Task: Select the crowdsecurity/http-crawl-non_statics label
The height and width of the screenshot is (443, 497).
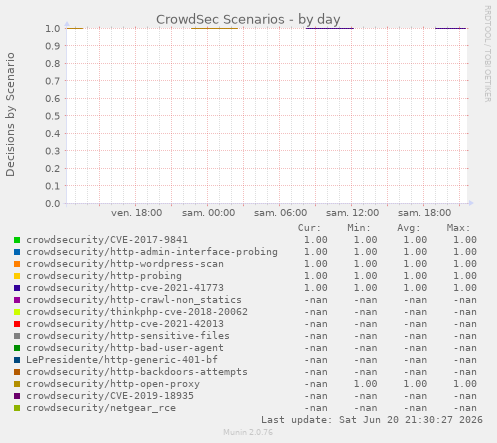Action: (x=134, y=300)
